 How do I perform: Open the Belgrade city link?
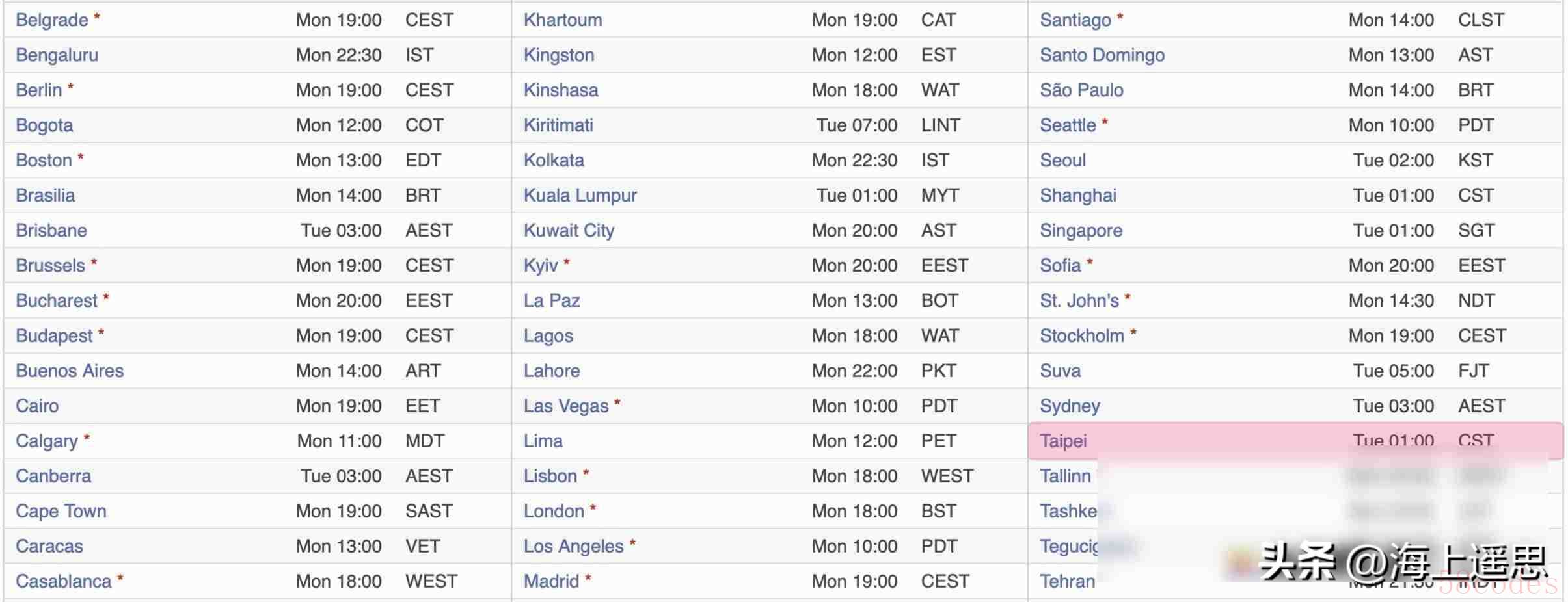[51, 20]
